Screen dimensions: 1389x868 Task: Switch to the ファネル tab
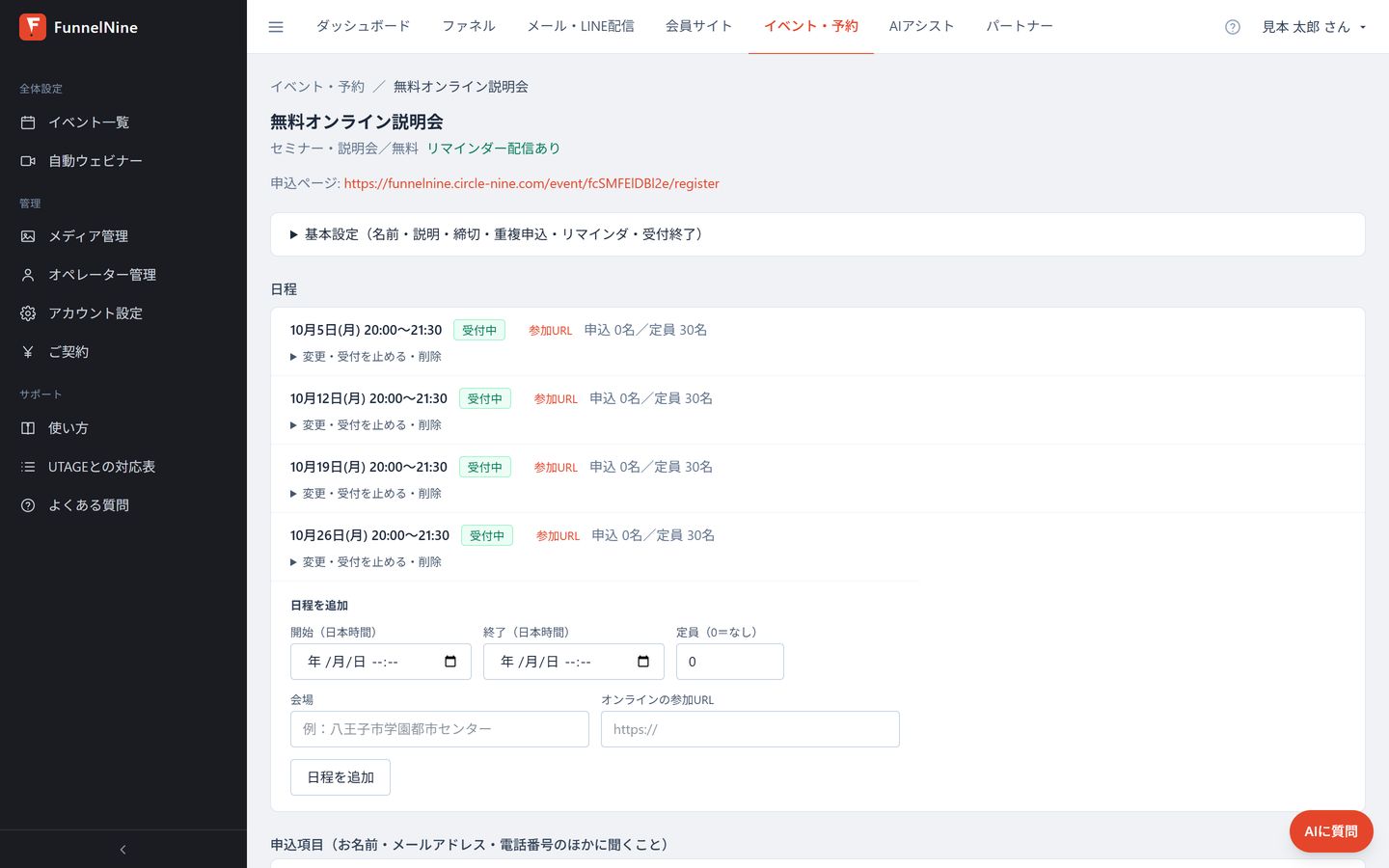(469, 26)
